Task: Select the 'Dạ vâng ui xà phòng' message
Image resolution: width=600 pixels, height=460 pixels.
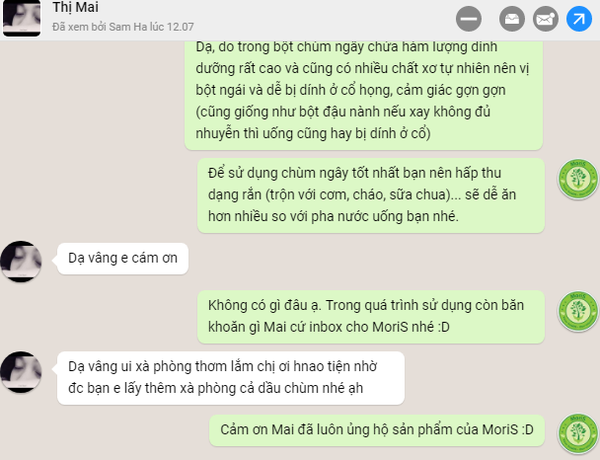Action: click(231, 378)
